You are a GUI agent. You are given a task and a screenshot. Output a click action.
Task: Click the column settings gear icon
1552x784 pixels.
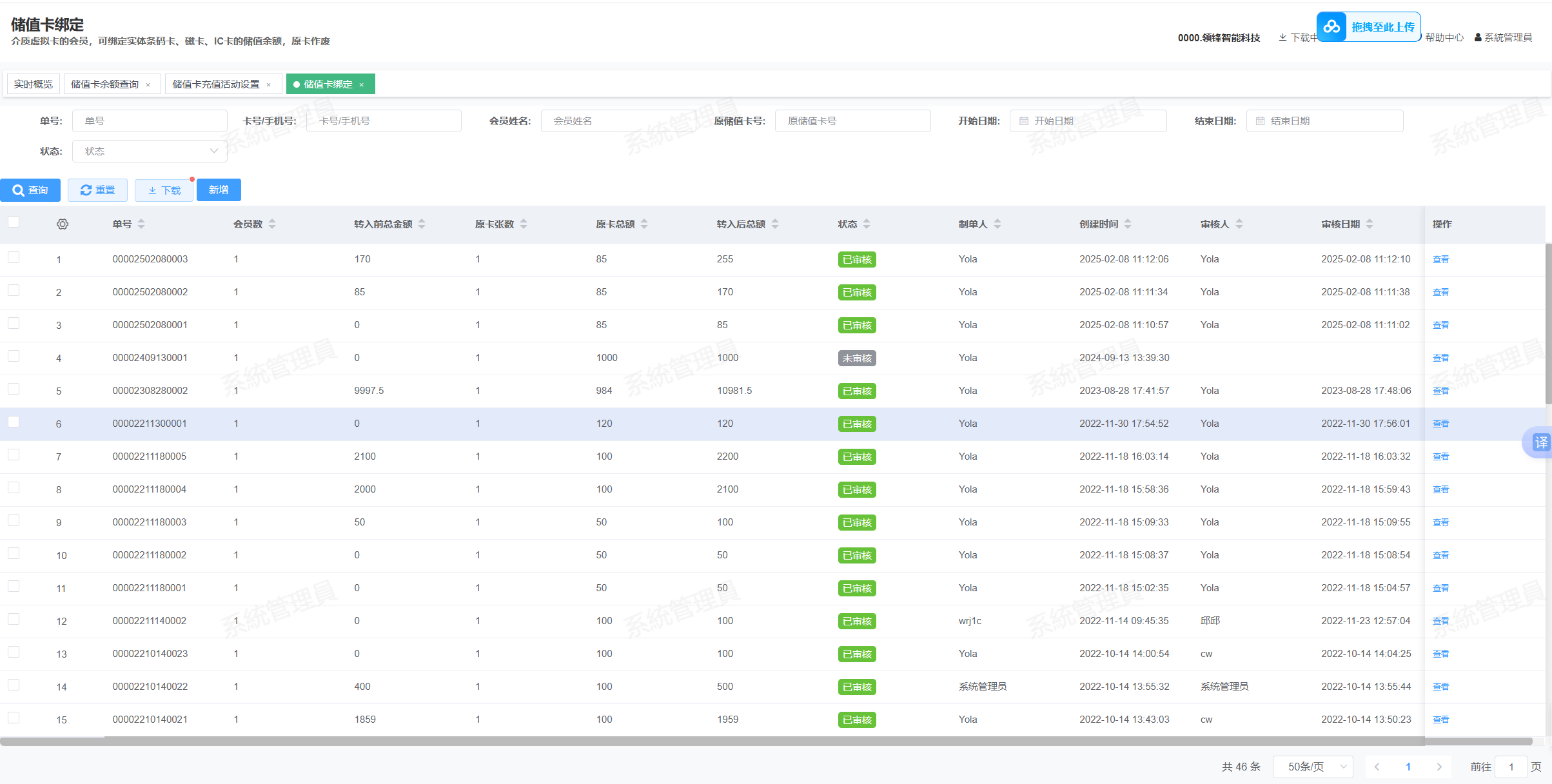tap(63, 224)
